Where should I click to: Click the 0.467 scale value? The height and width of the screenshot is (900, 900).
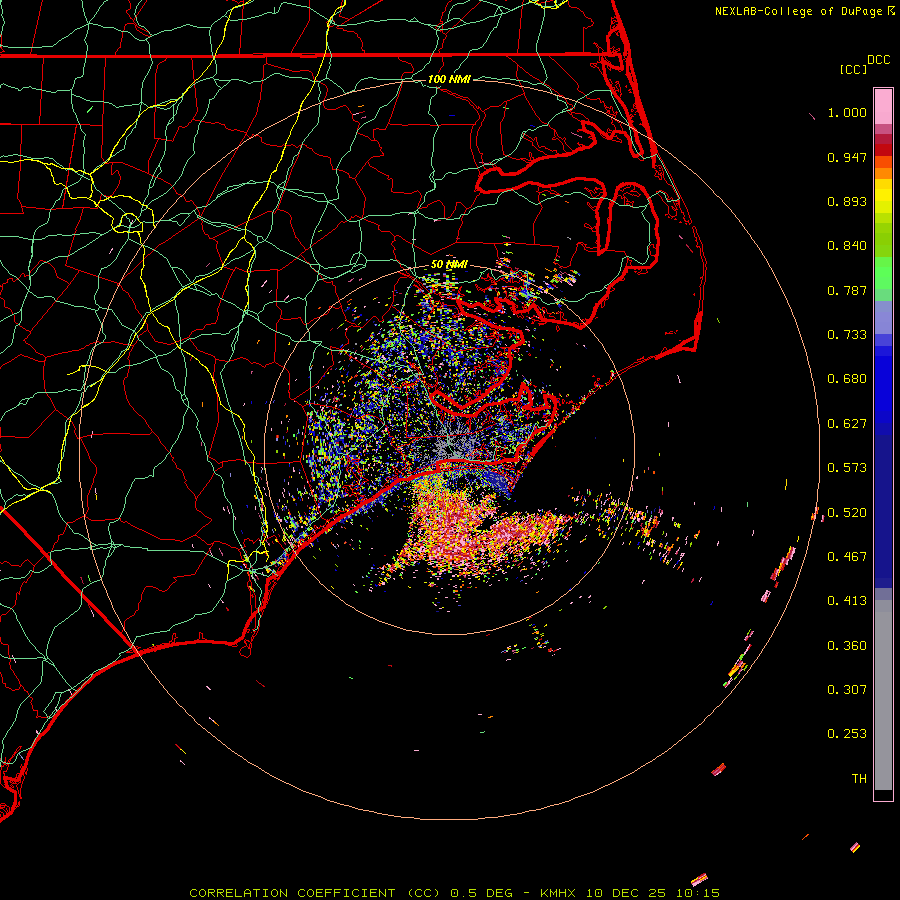(847, 557)
